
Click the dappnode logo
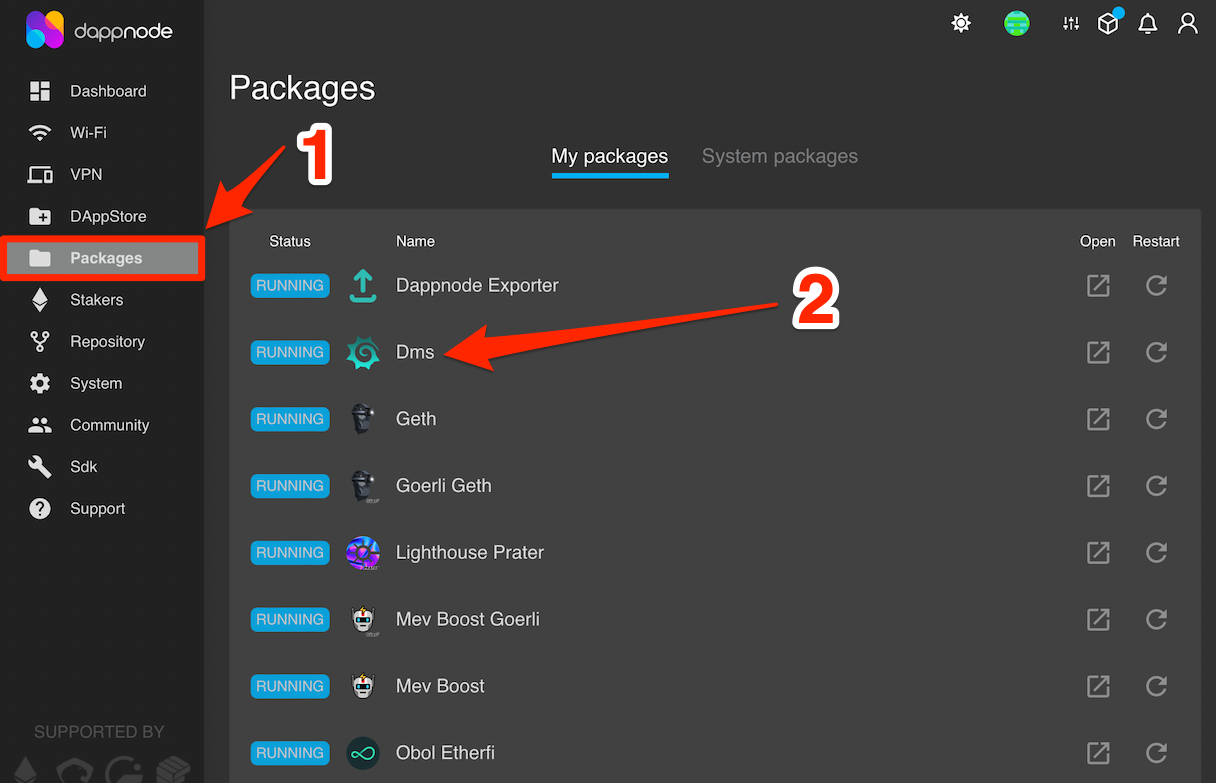[x=99, y=31]
